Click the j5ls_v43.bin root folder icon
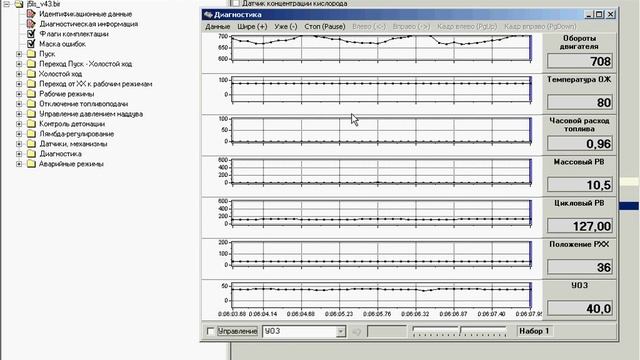 [x=19, y=4]
